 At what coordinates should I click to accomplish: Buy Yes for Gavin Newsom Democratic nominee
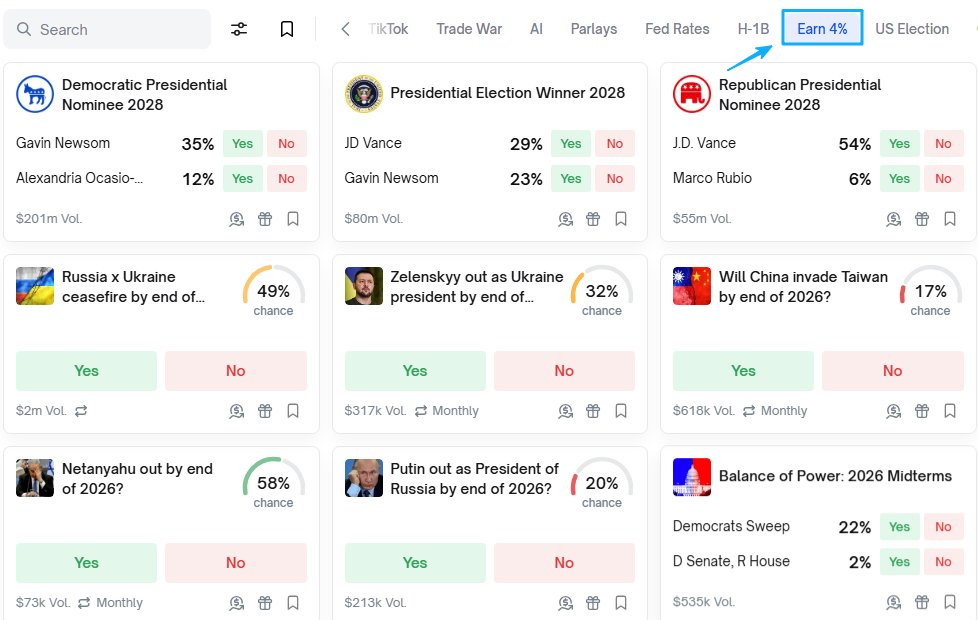tap(242, 144)
